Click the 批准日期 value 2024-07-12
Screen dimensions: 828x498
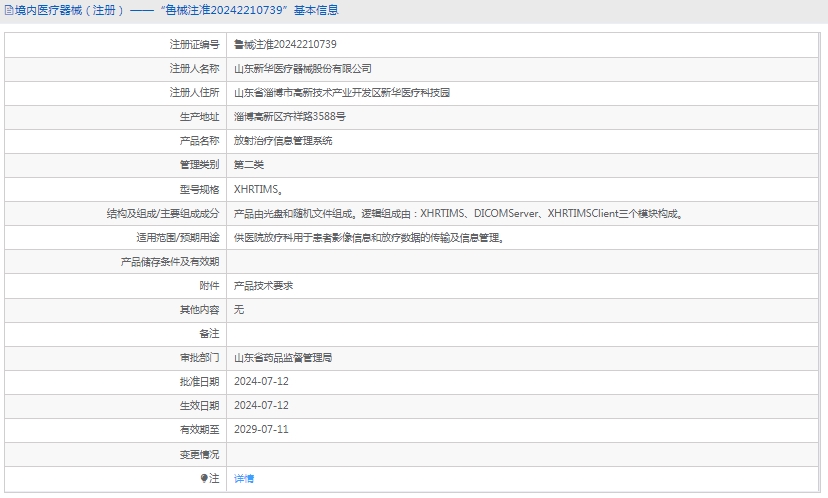pyautogui.click(x=261, y=382)
